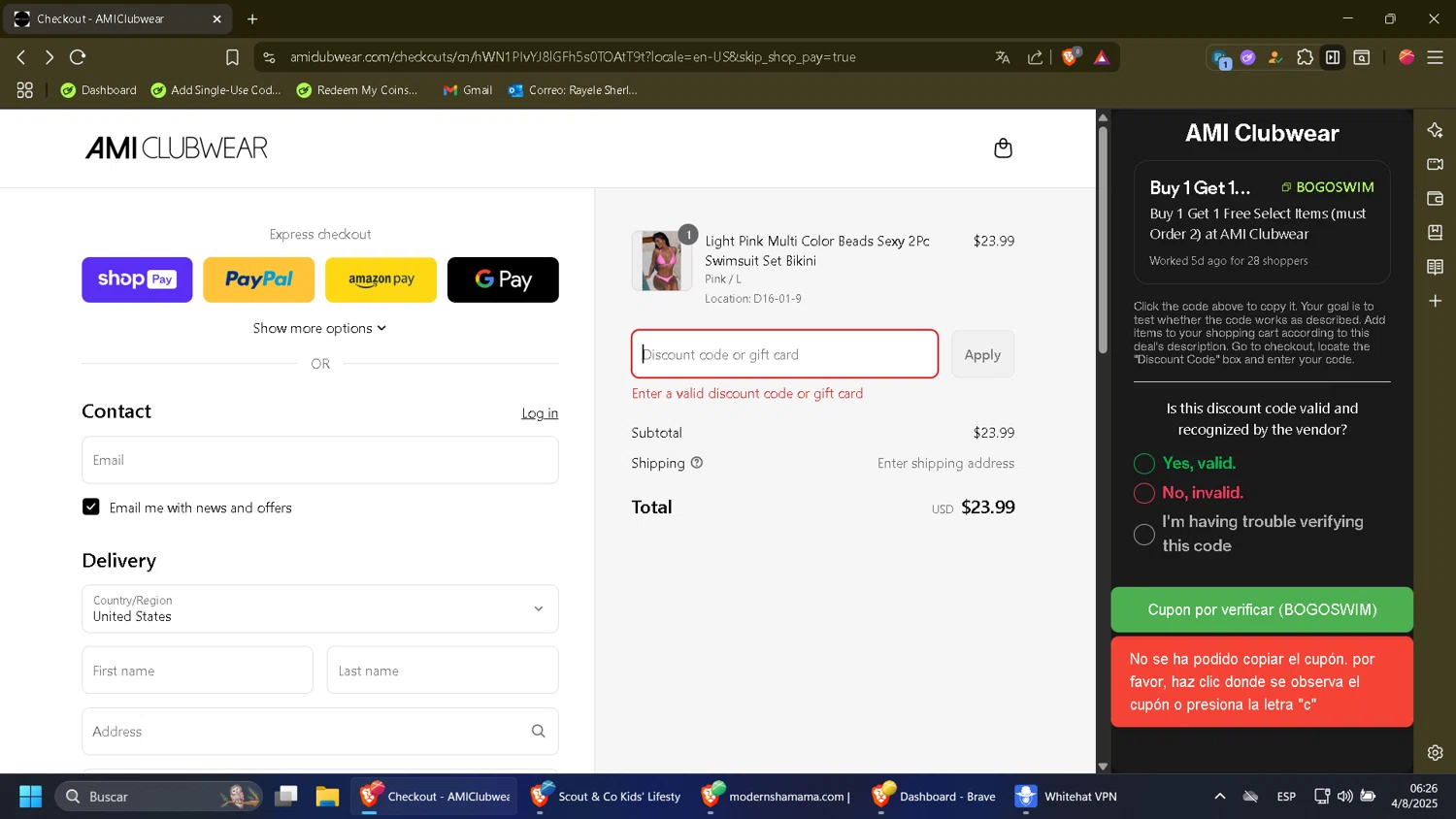Pay with Amazon Pay button

[381, 279]
